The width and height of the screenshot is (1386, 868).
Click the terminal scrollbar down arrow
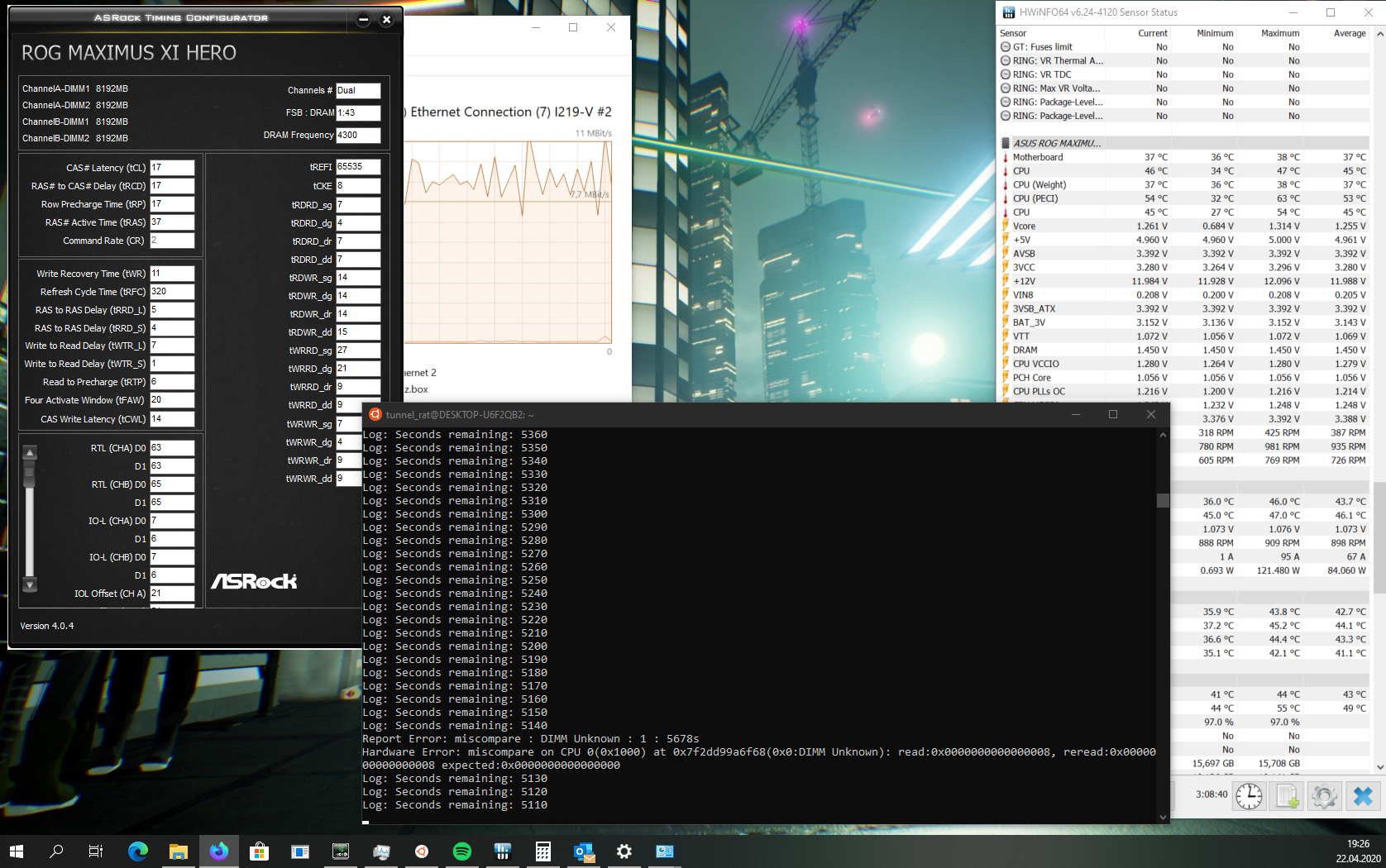click(x=1163, y=818)
